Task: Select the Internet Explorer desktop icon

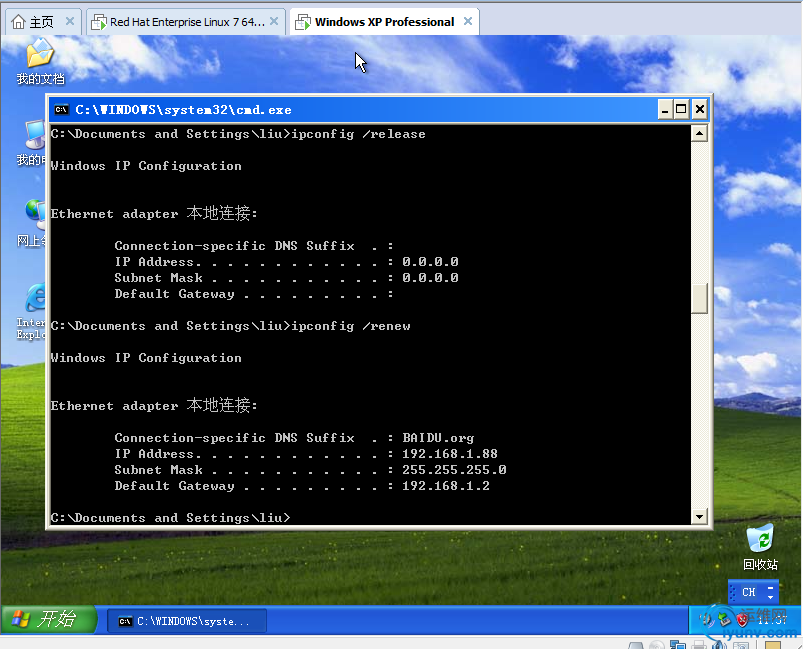Action: tap(33, 311)
